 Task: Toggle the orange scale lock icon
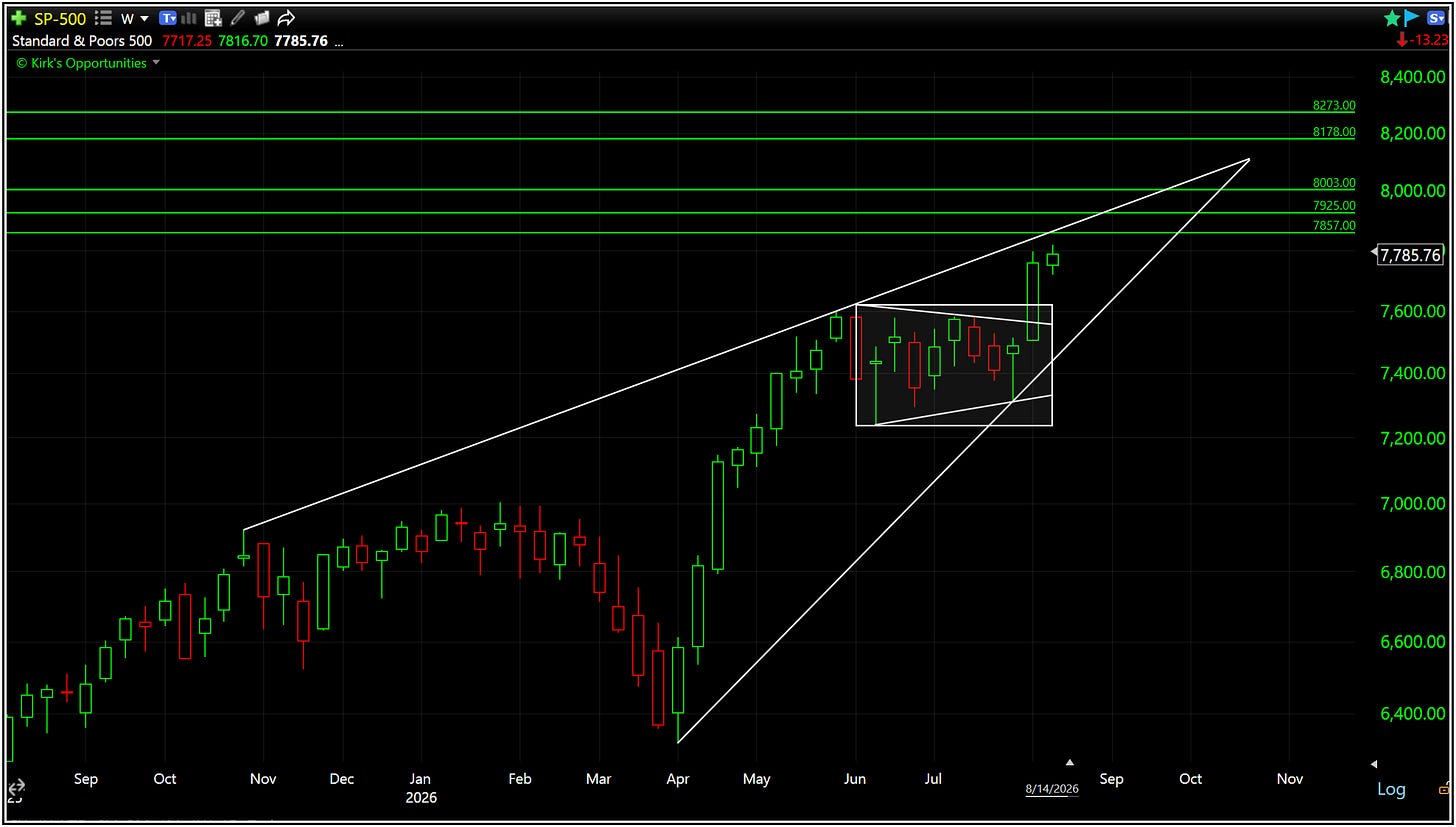(x=1446, y=790)
